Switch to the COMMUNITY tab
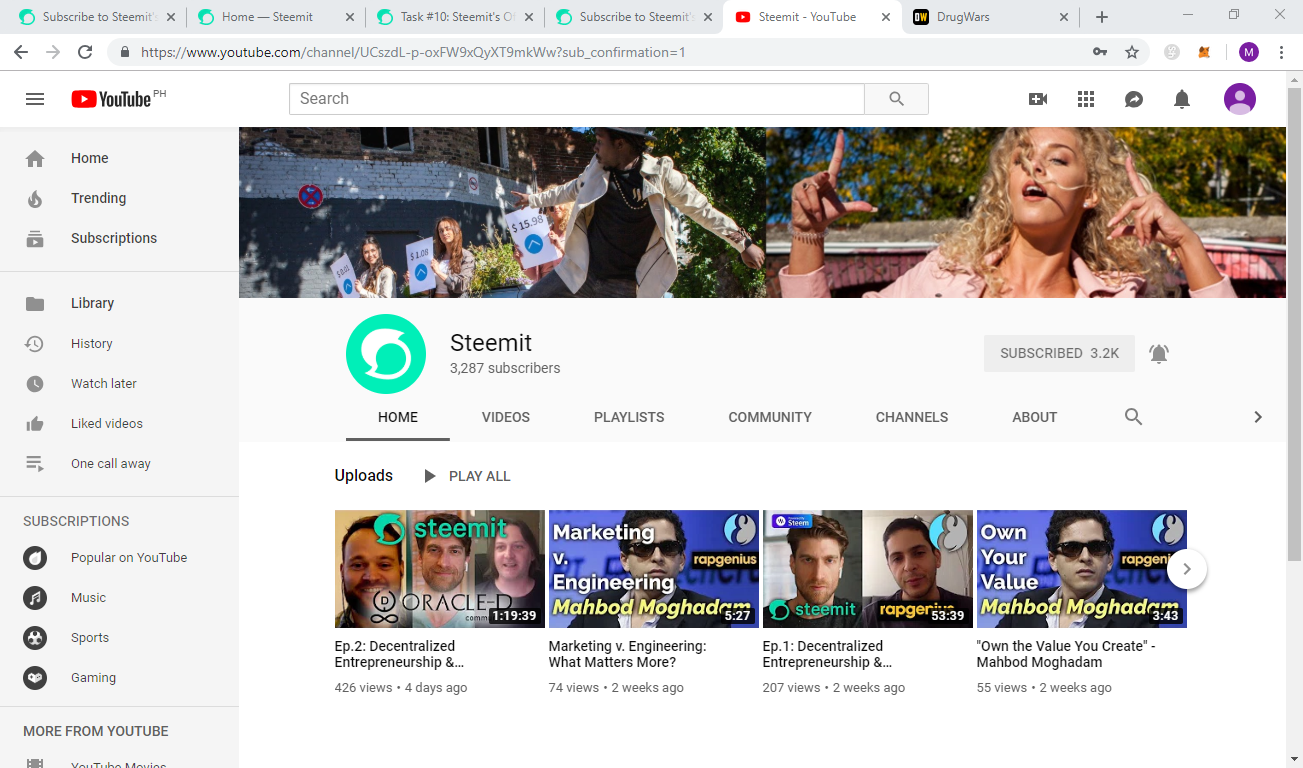 tap(770, 417)
